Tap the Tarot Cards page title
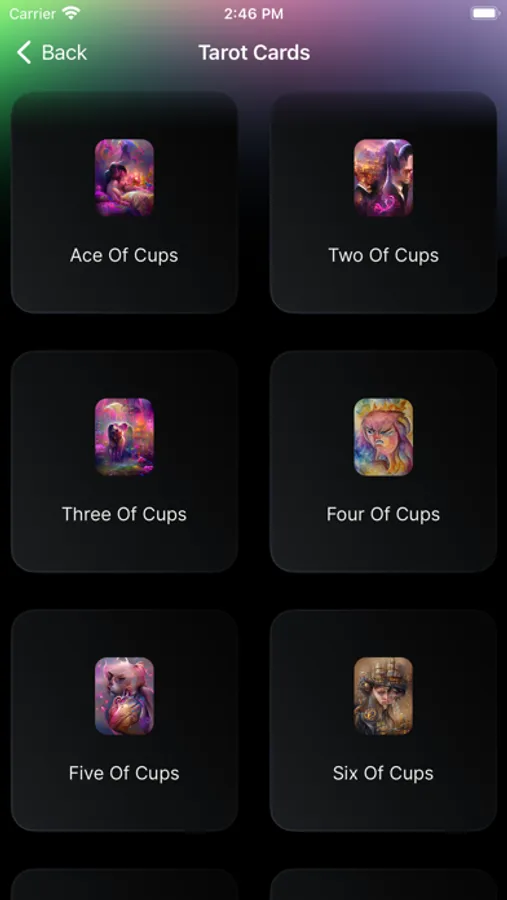The height and width of the screenshot is (900, 507). point(254,53)
